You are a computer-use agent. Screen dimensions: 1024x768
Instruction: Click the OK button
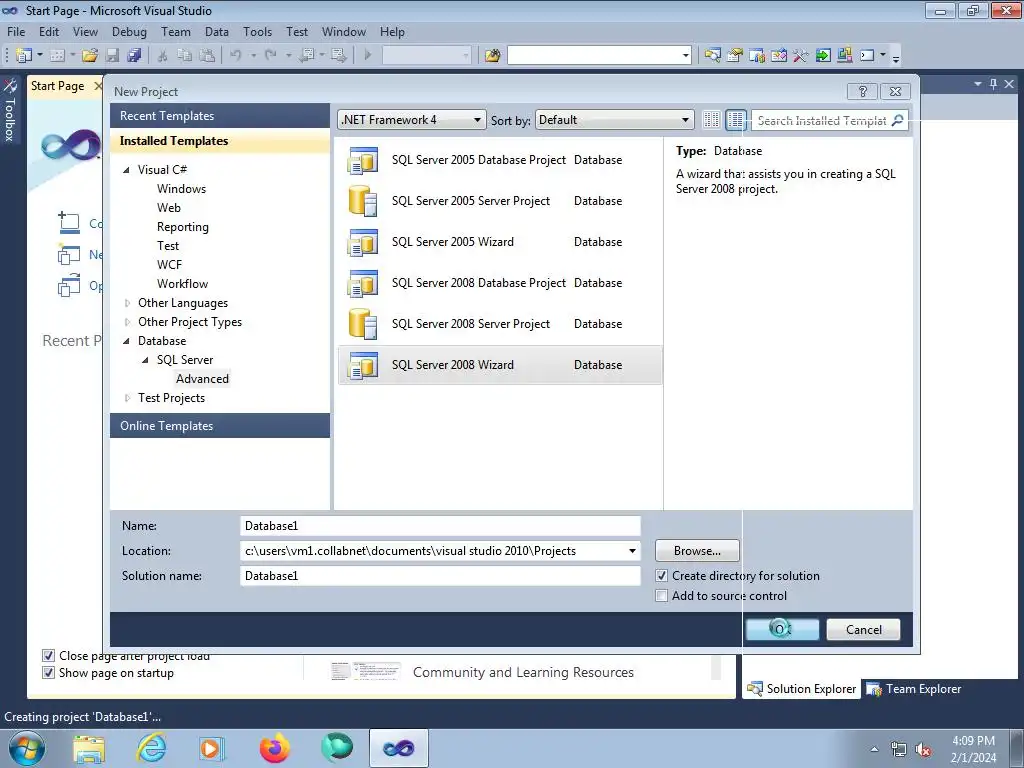(782, 630)
